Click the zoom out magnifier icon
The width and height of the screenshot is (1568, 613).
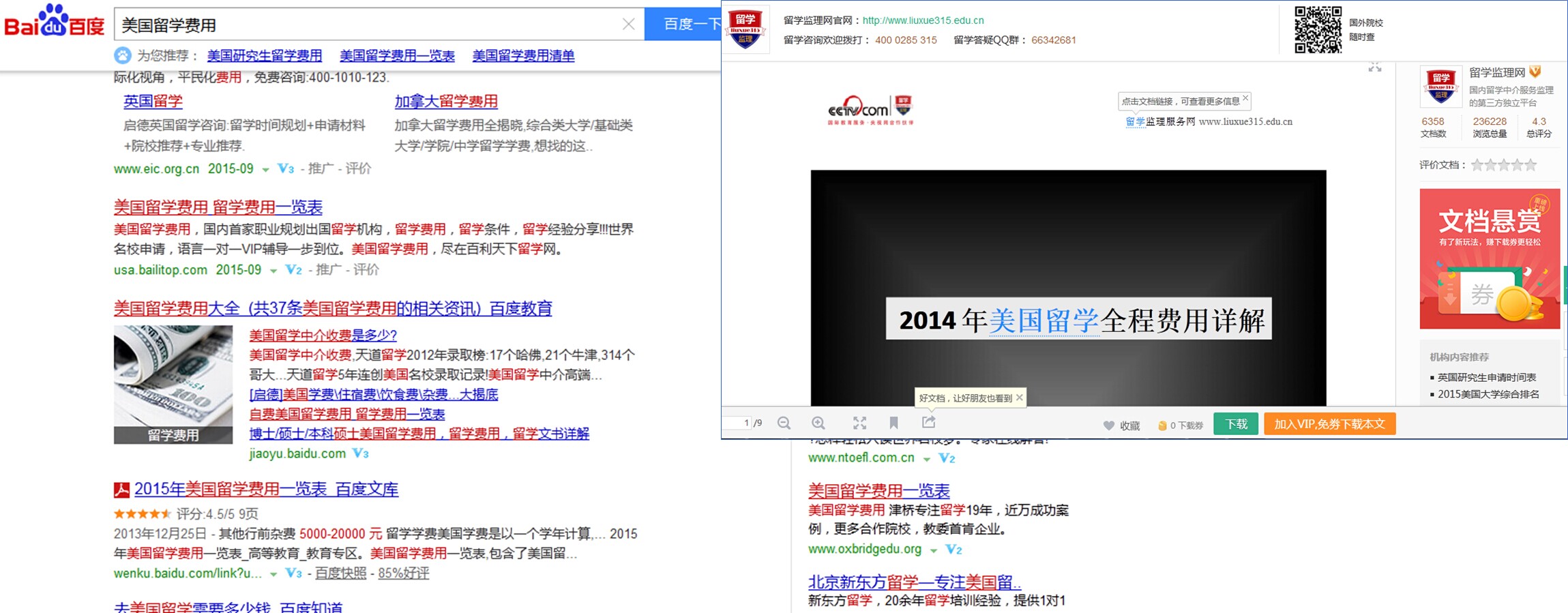pyautogui.click(x=784, y=423)
